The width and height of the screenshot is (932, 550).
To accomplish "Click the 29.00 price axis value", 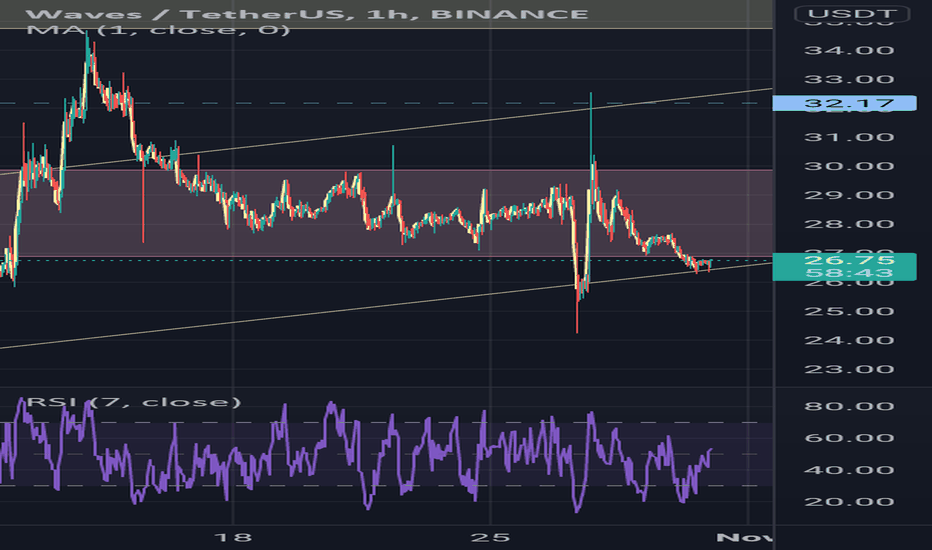I will [x=849, y=196].
